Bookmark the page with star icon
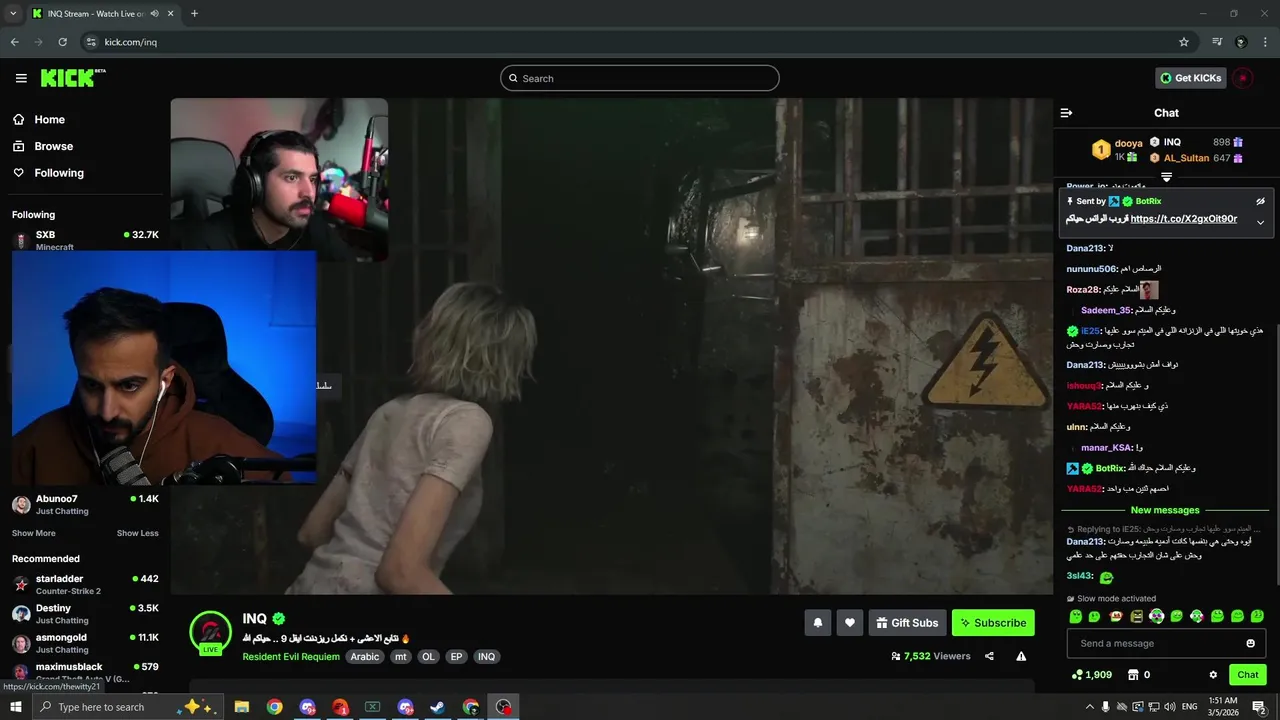 1184,42
